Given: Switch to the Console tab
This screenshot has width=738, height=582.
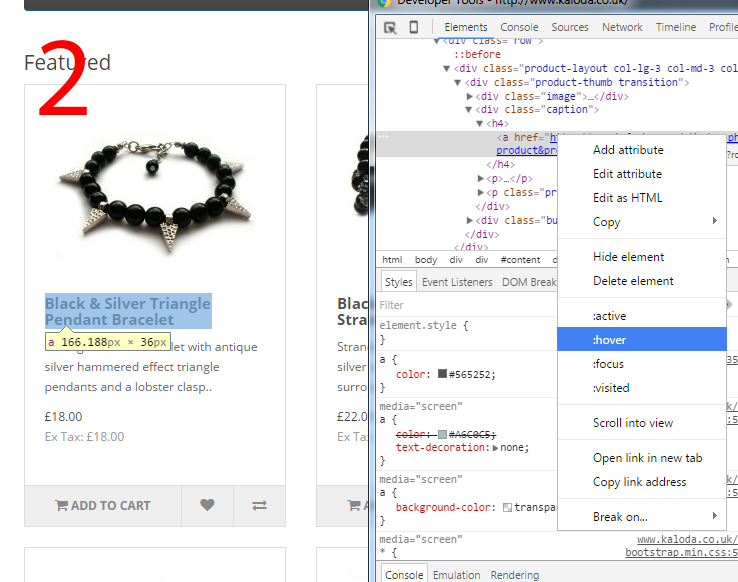Looking at the screenshot, I should (519, 27).
